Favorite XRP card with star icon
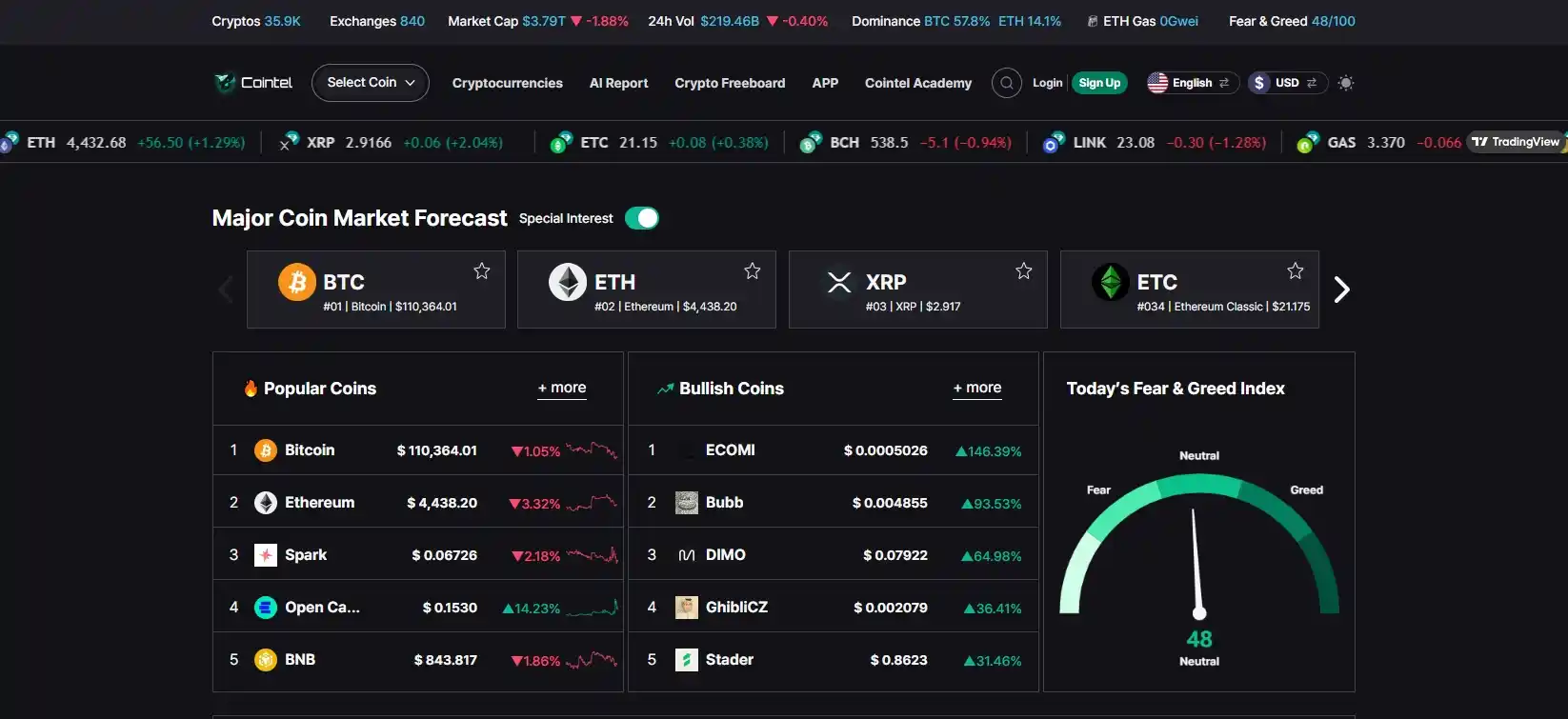 tap(1024, 271)
